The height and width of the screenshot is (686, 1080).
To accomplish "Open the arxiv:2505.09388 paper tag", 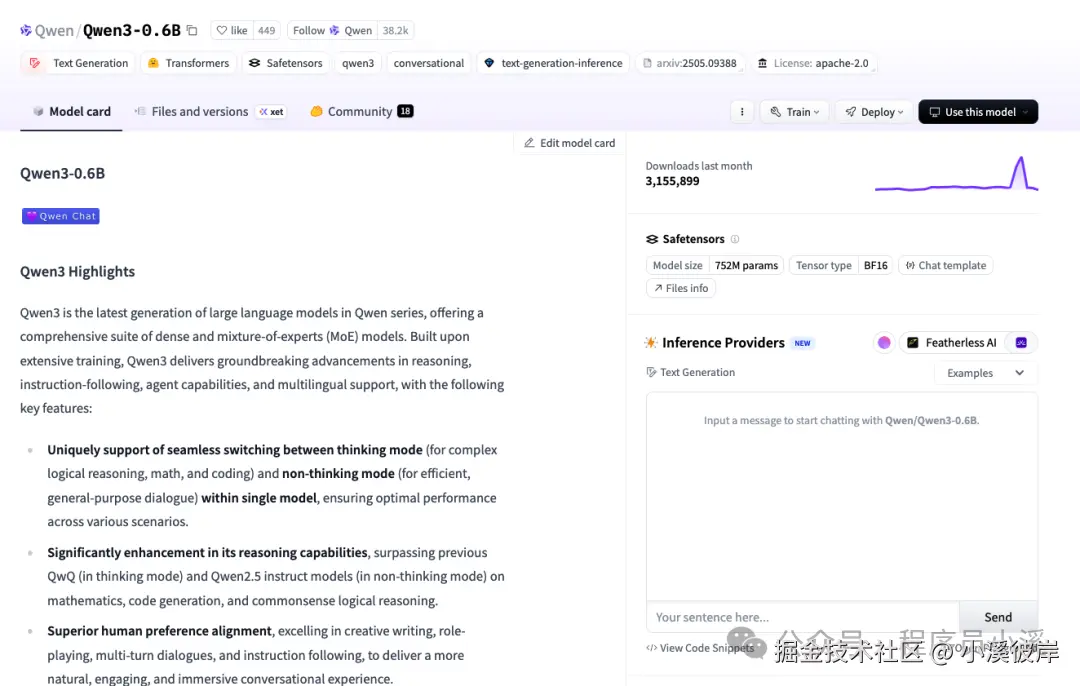I will [x=689, y=63].
